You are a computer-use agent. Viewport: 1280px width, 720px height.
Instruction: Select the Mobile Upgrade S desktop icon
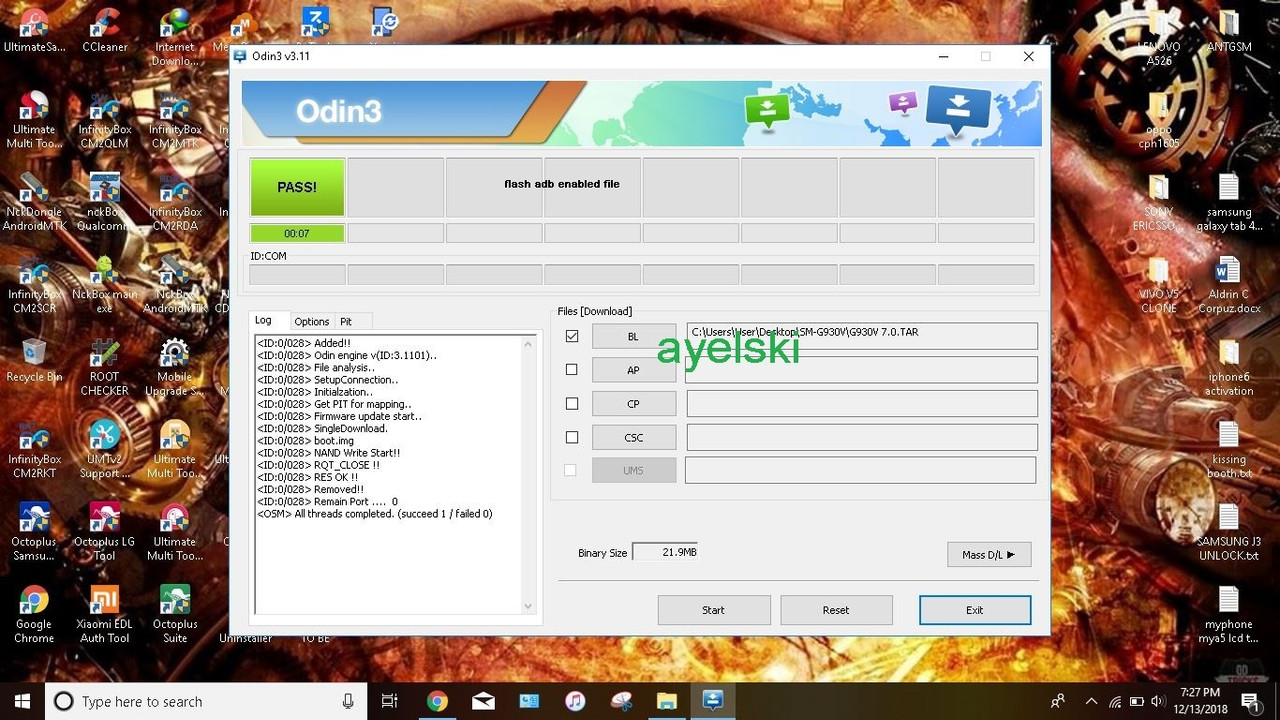click(175, 368)
